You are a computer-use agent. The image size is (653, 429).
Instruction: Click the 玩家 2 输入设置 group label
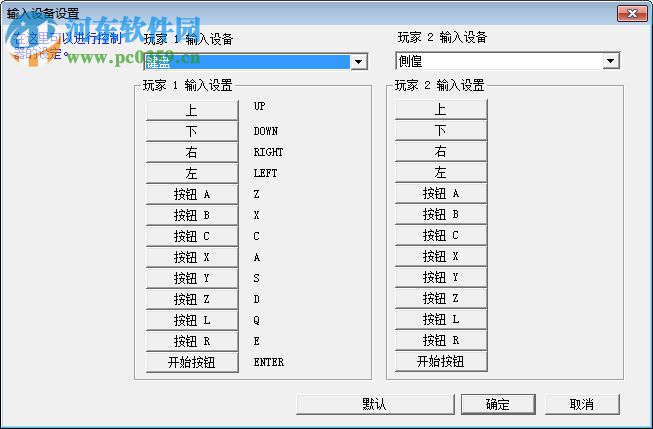click(x=439, y=85)
